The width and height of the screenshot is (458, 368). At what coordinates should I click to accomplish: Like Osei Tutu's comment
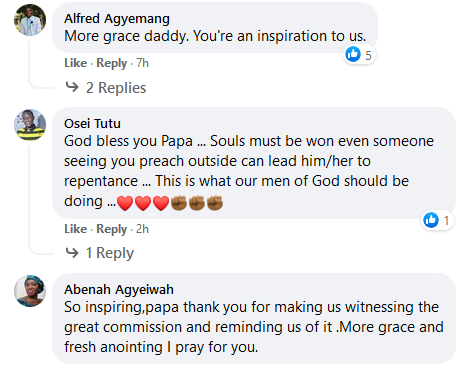pyautogui.click(x=76, y=229)
